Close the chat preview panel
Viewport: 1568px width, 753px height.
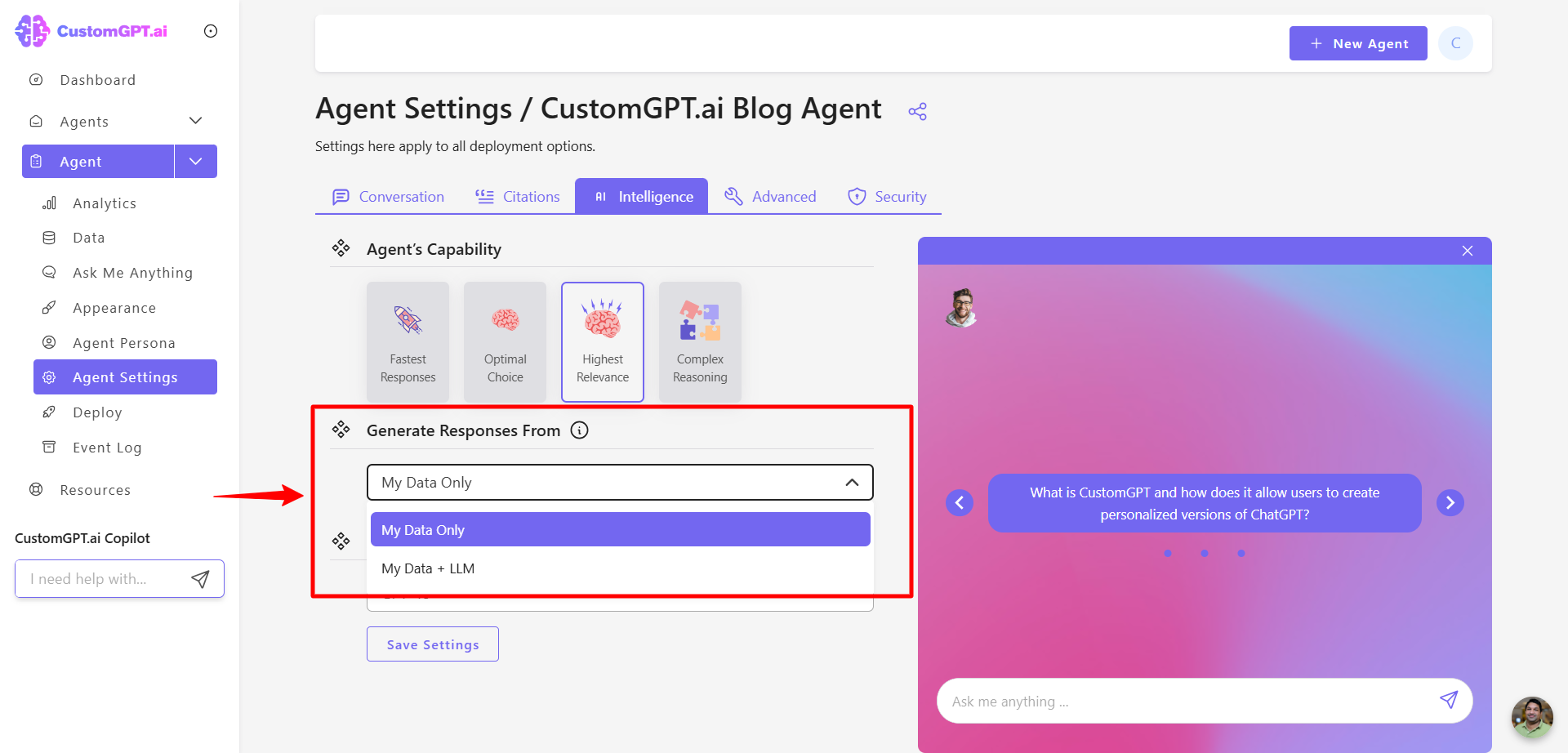pos(1468,251)
